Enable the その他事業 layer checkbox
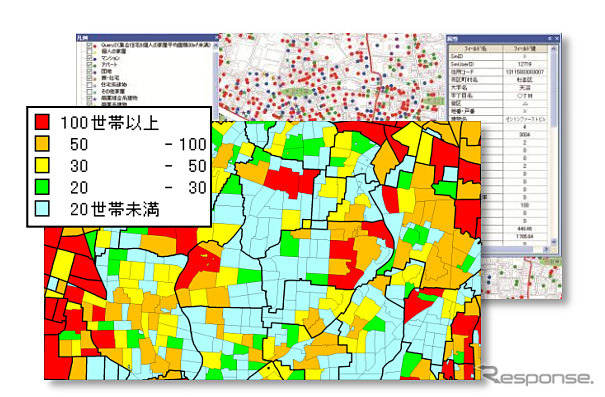Viewport: 605px width, 397px height. click(x=90, y=91)
